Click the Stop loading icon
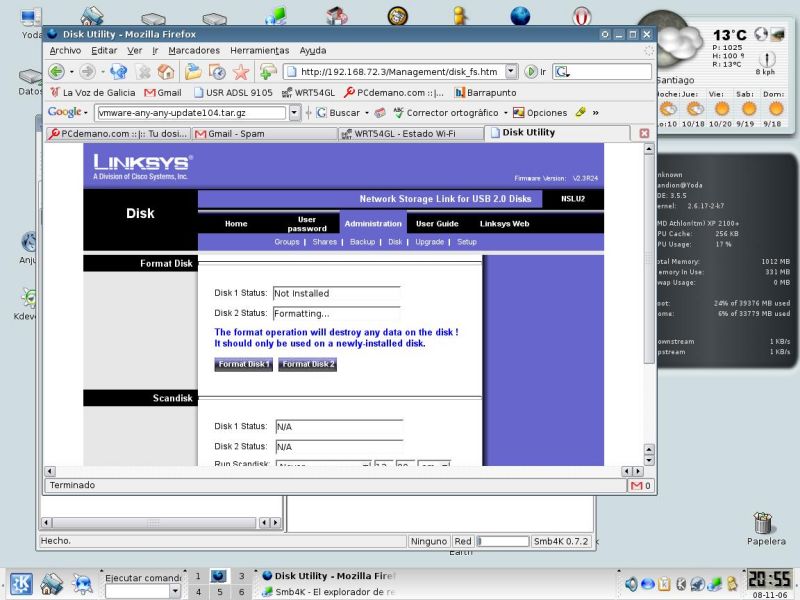The width and height of the screenshot is (800, 600). pyautogui.click(x=144, y=72)
